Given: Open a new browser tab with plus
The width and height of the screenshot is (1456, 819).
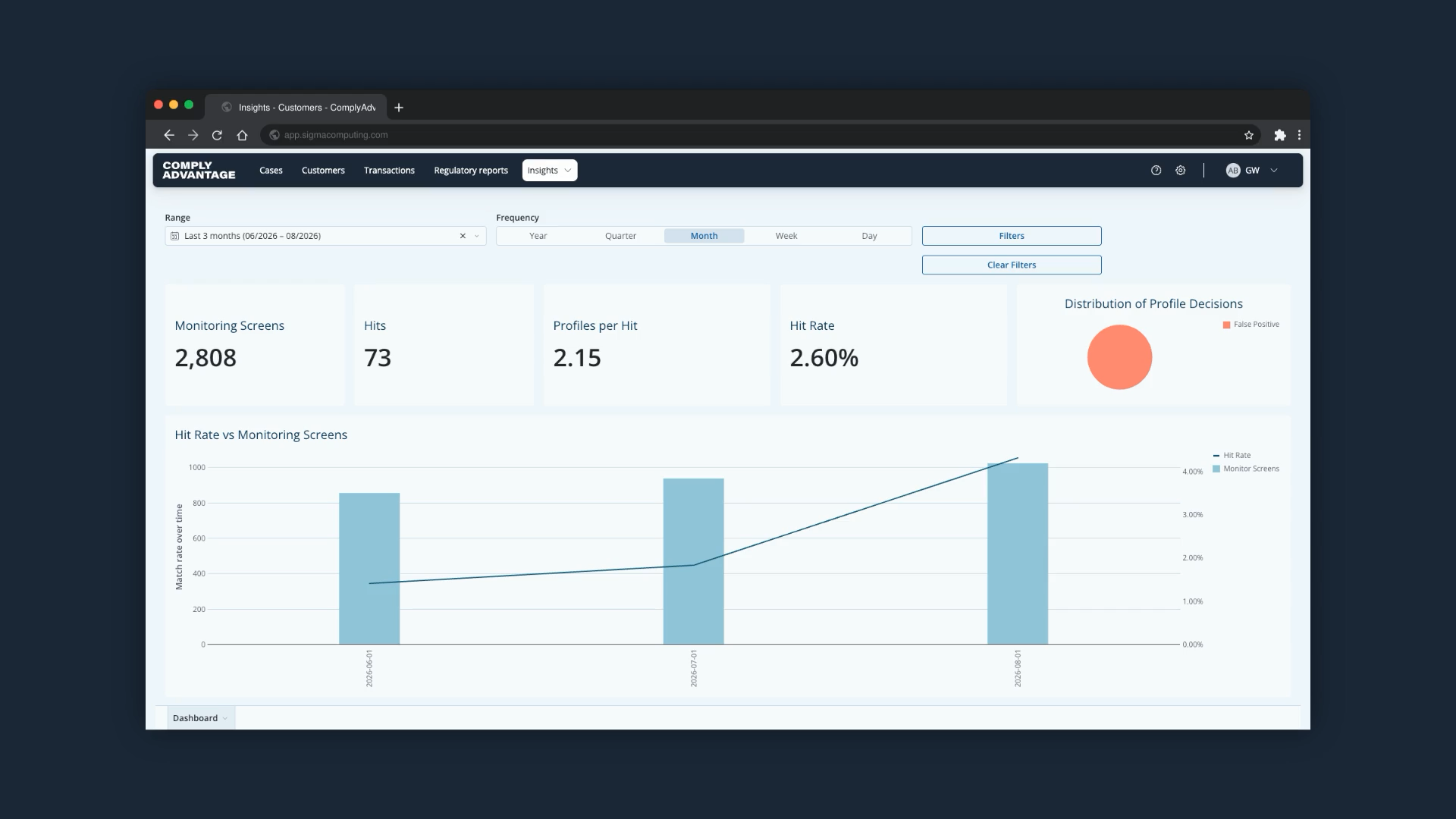Looking at the screenshot, I should point(399,108).
